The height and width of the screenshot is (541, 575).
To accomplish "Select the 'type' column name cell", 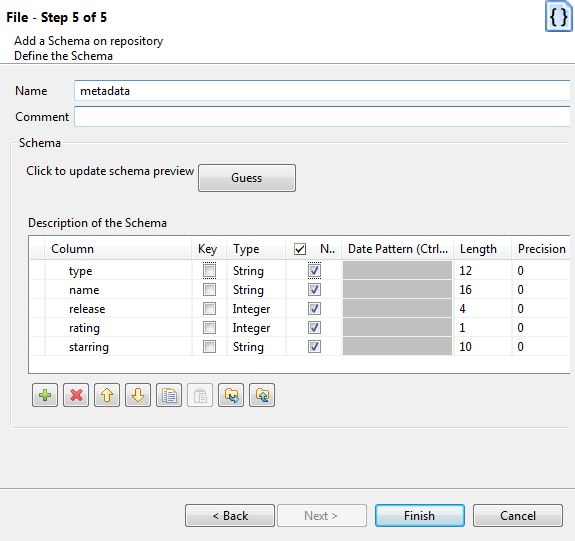I will (x=118, y=271).
